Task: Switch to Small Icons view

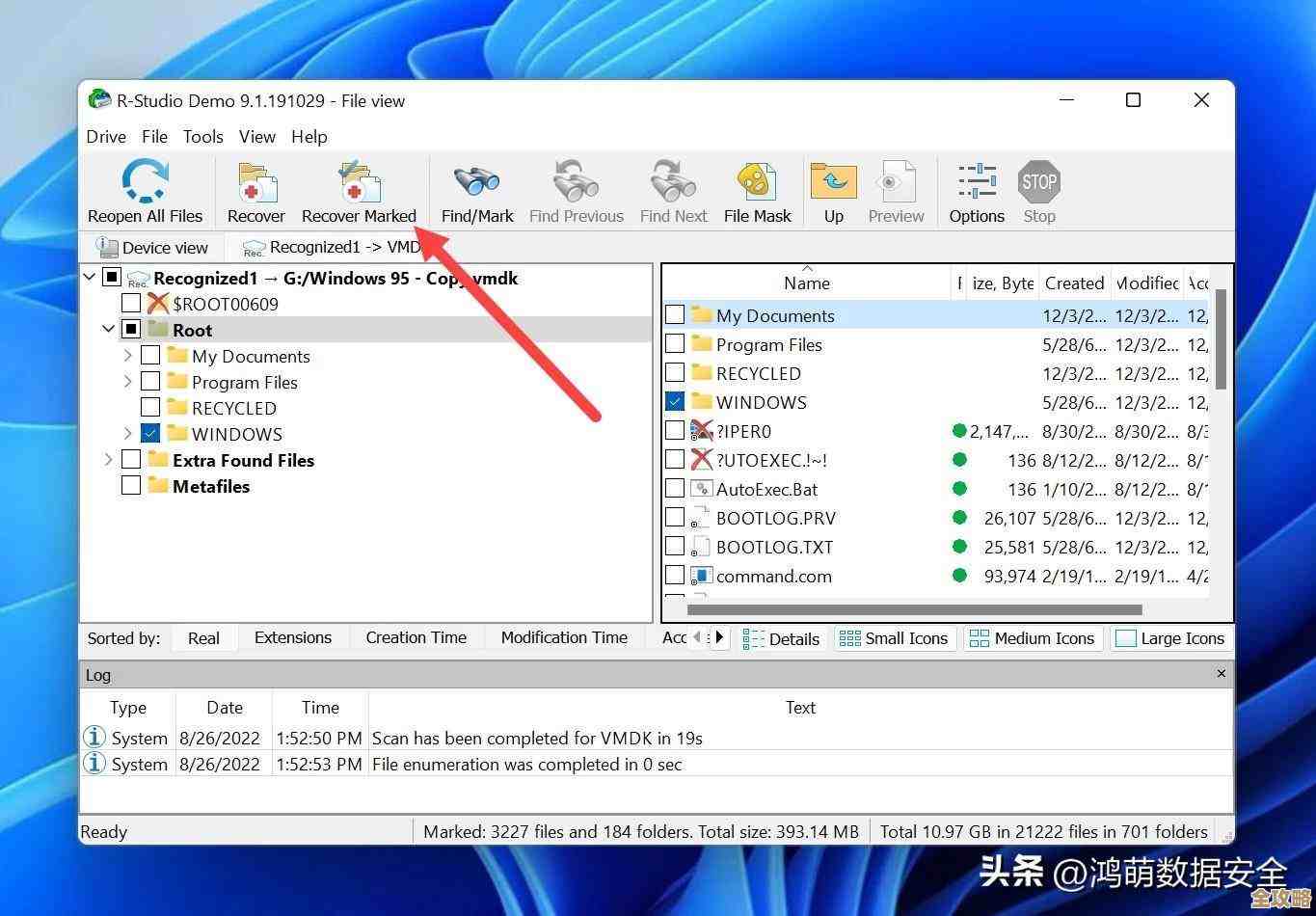Action: click(895, 638)
